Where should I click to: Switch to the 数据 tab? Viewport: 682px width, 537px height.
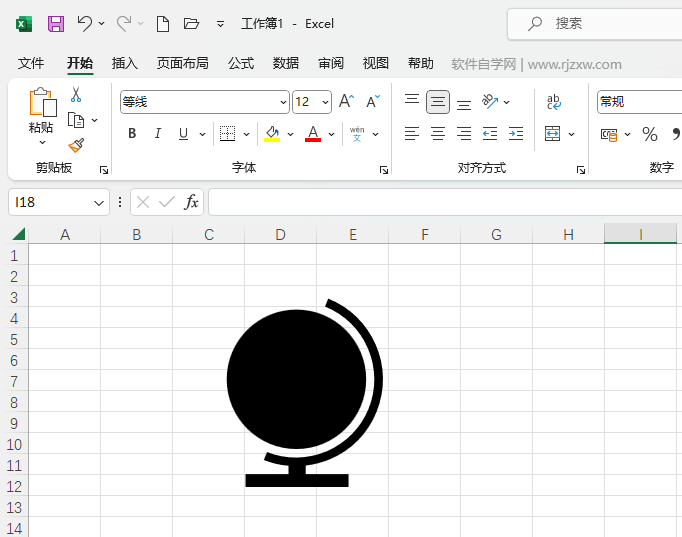286,63
